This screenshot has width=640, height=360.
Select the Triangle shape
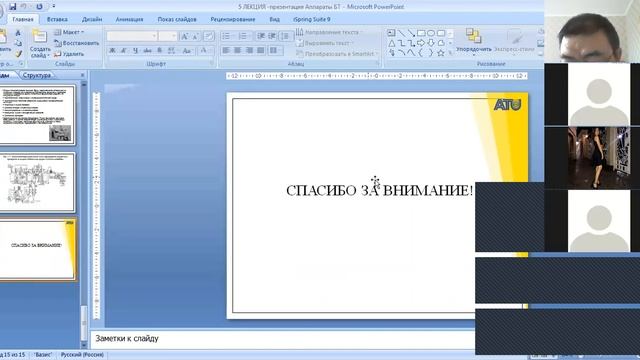tap(391, 43)
